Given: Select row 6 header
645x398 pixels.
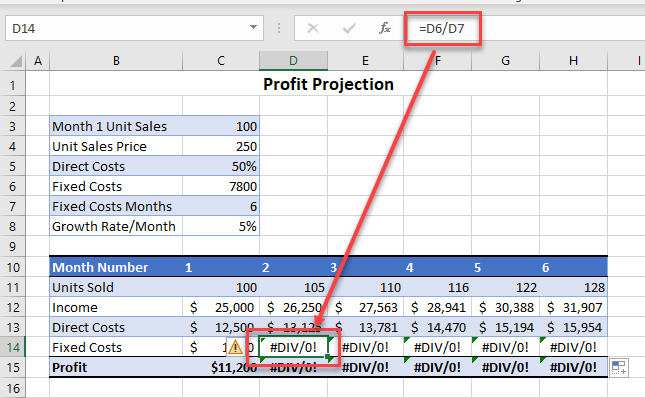Looking at the screenshot, I should pos(13,186).
